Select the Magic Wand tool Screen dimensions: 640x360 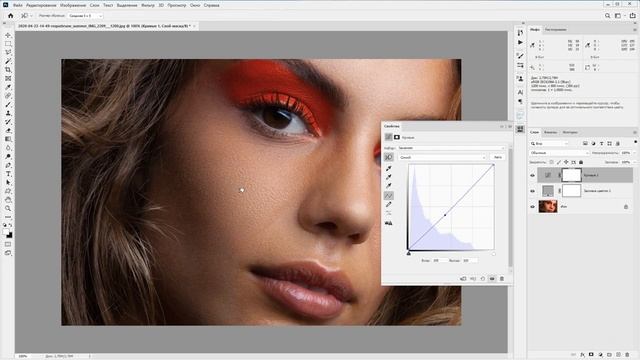8,61
